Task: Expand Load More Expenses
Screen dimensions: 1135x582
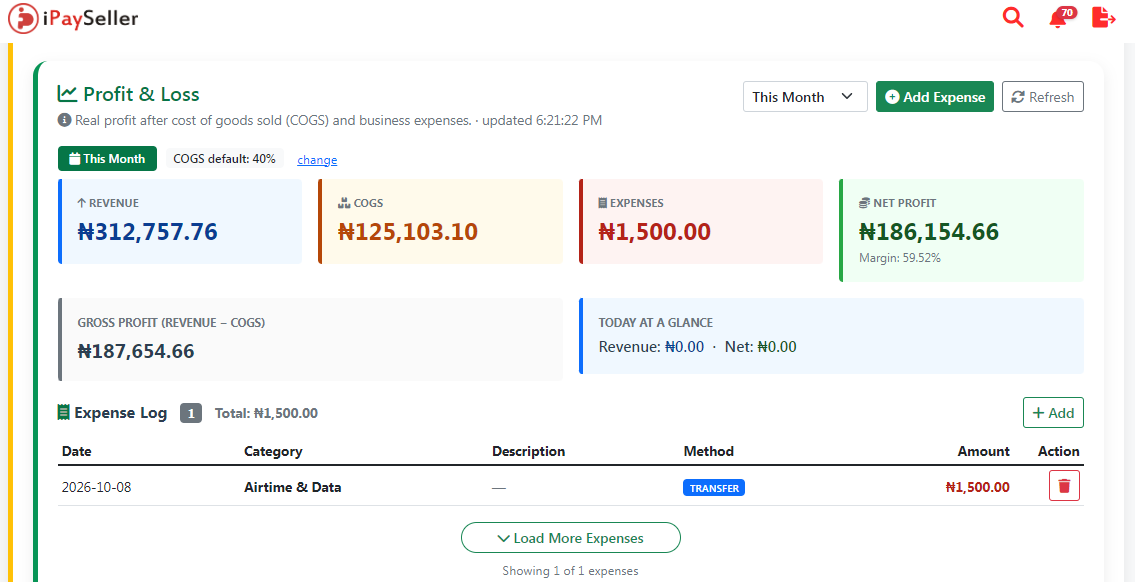Action: 571,538
